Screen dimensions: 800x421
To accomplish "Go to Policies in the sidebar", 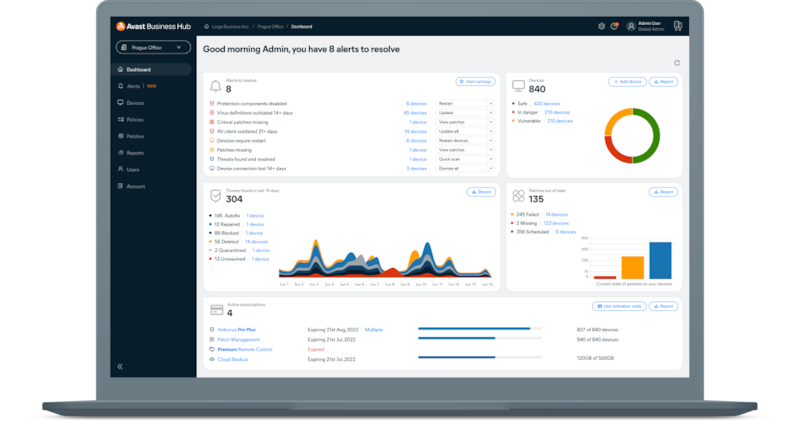I will coord(135,119).
